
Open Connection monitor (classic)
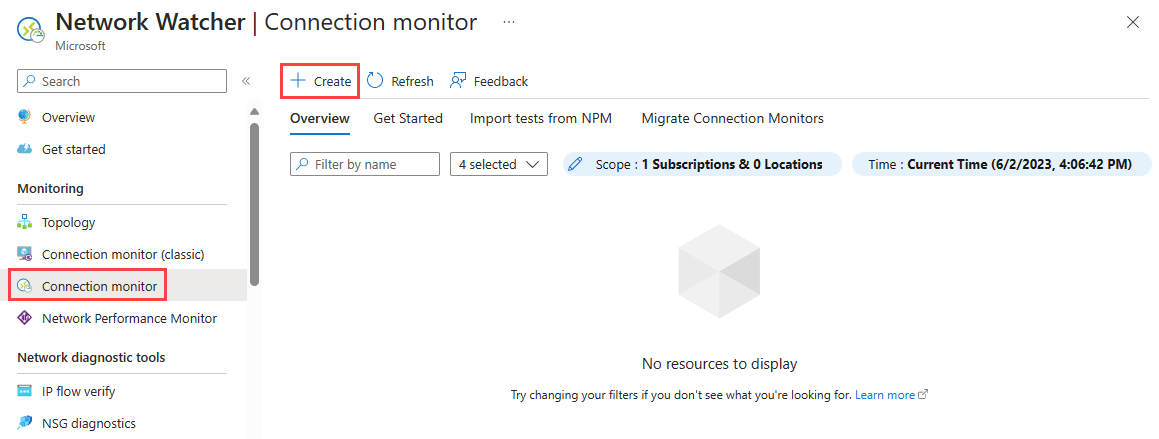(x=123, y=254)
